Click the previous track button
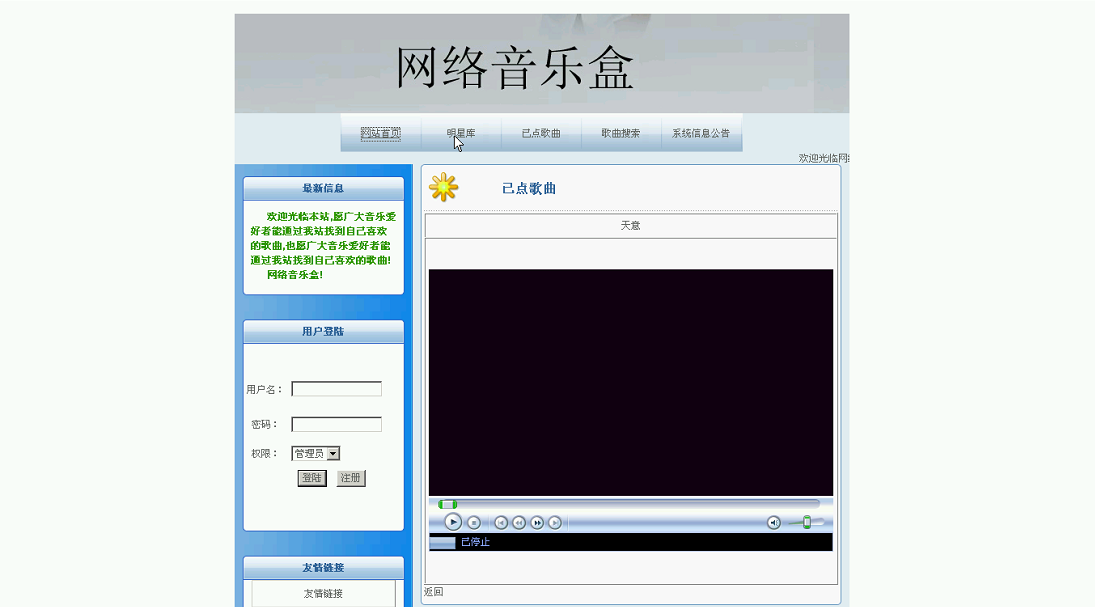The width and height of the screenshot is (1095, 607). click(x=501, y=522)
